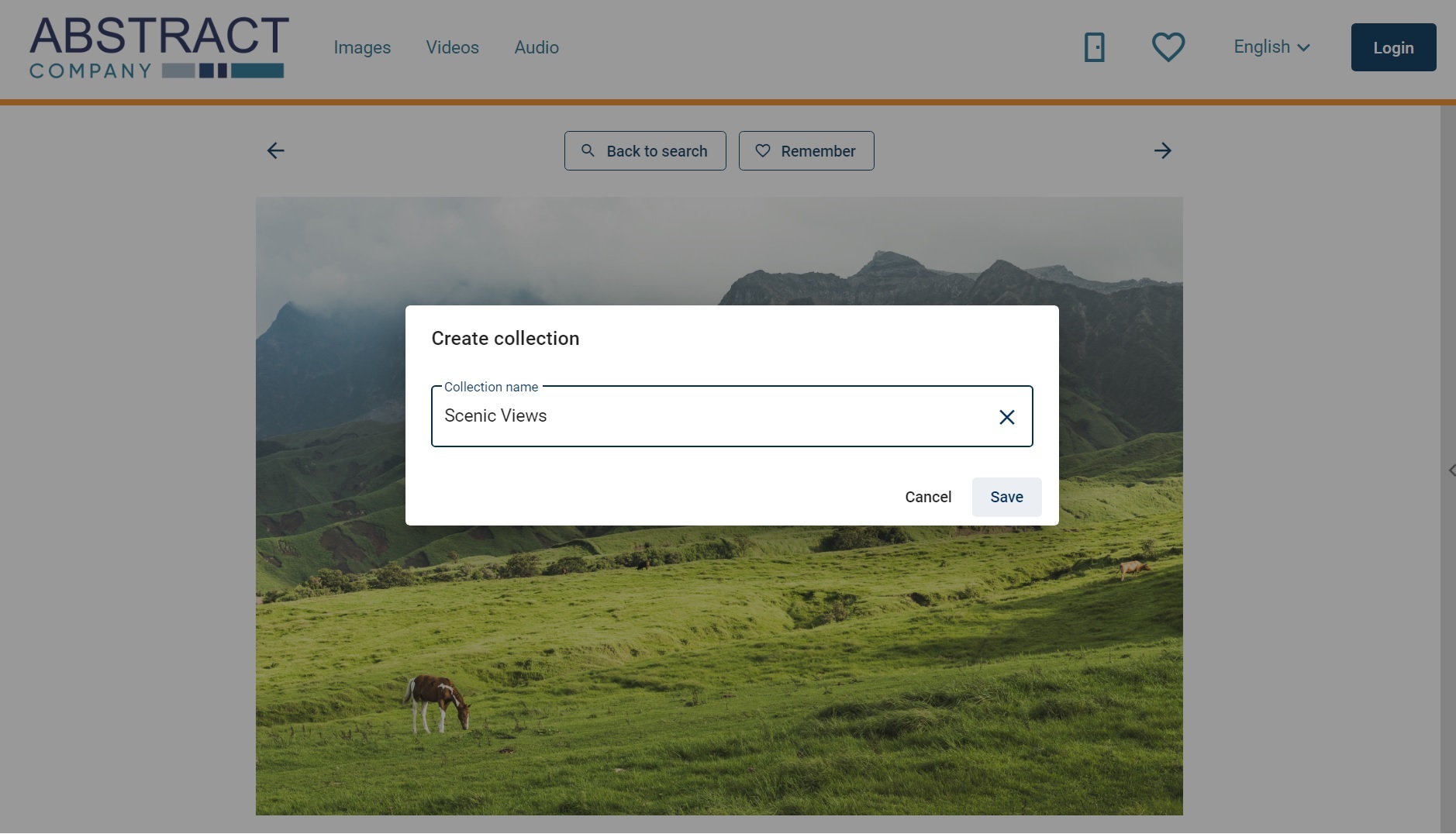Click the Remember button
Screen dimensions: 1456x834
[x=806, y=150]
